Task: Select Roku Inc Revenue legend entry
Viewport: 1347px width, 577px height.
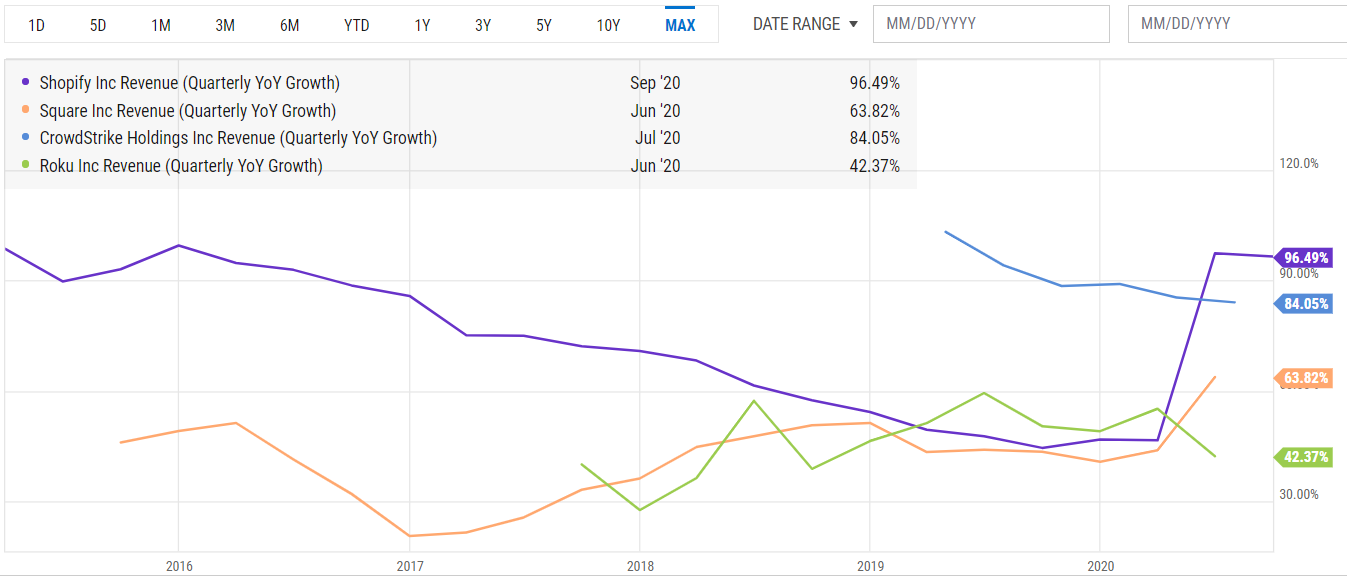Action: (x=181, y=166)
